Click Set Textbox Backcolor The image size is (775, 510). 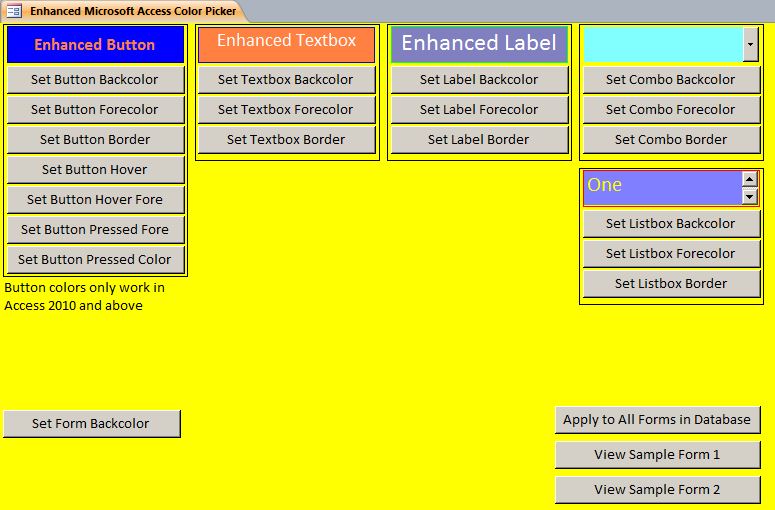click(x=287, y=80)
